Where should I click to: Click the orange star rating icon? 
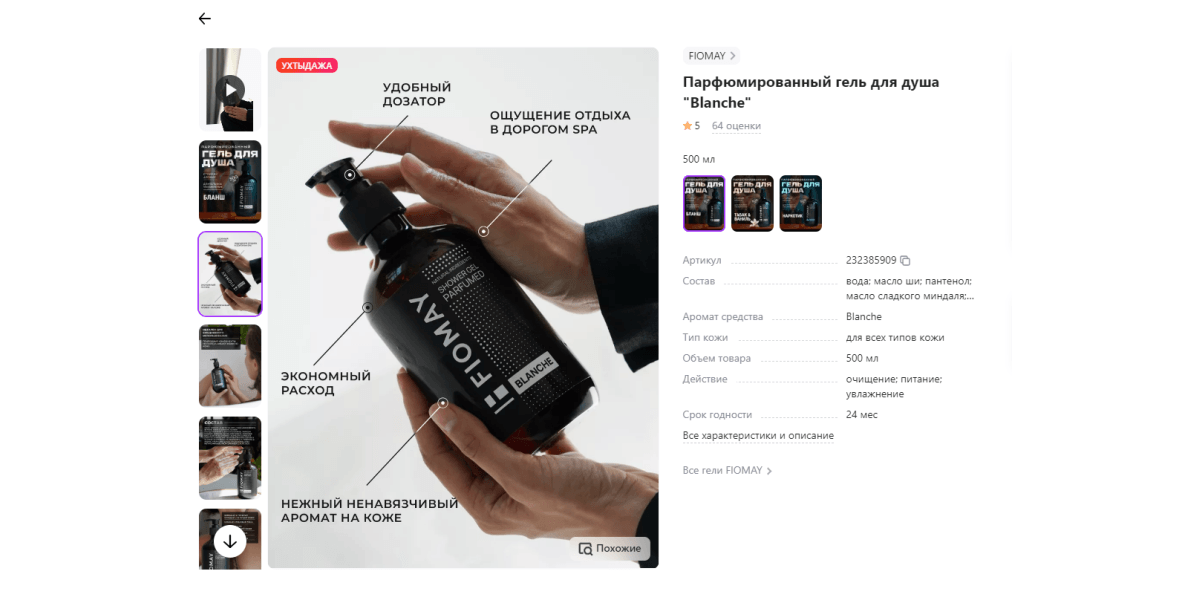point(687,126)
